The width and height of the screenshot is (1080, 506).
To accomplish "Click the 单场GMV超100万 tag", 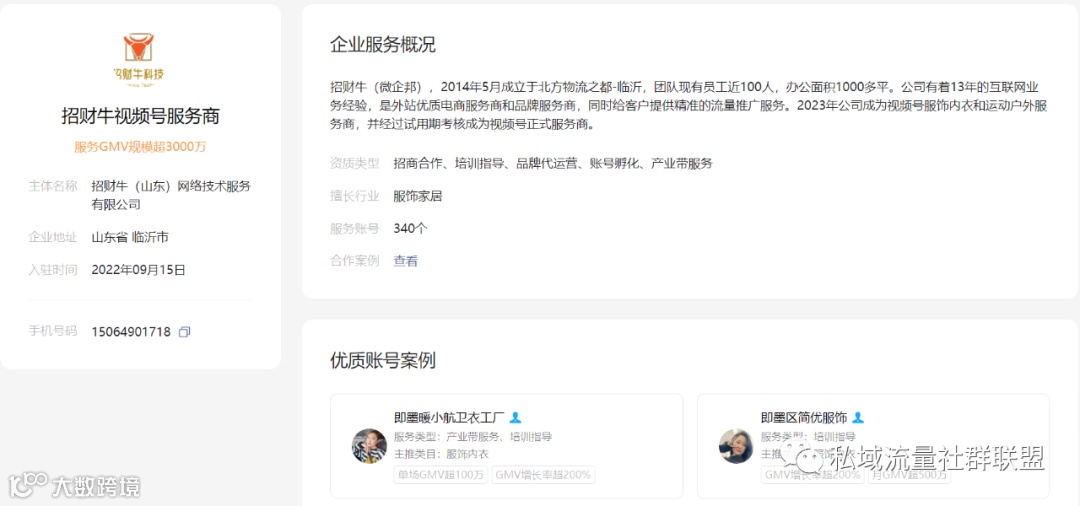I will point(441,474).
